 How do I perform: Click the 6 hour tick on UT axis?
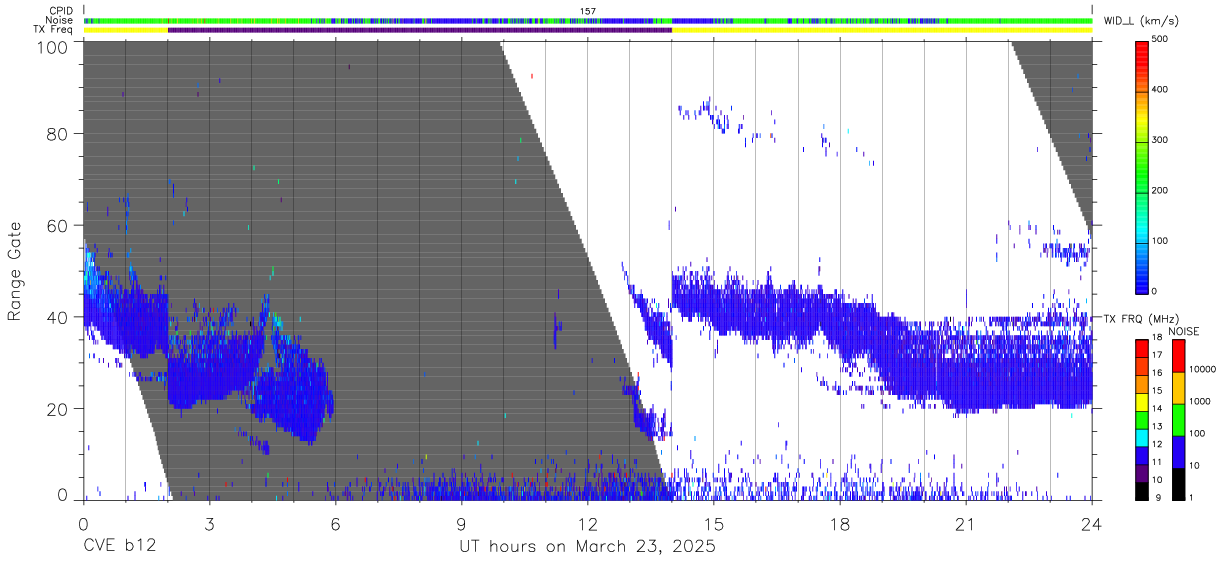pos(335,524)
